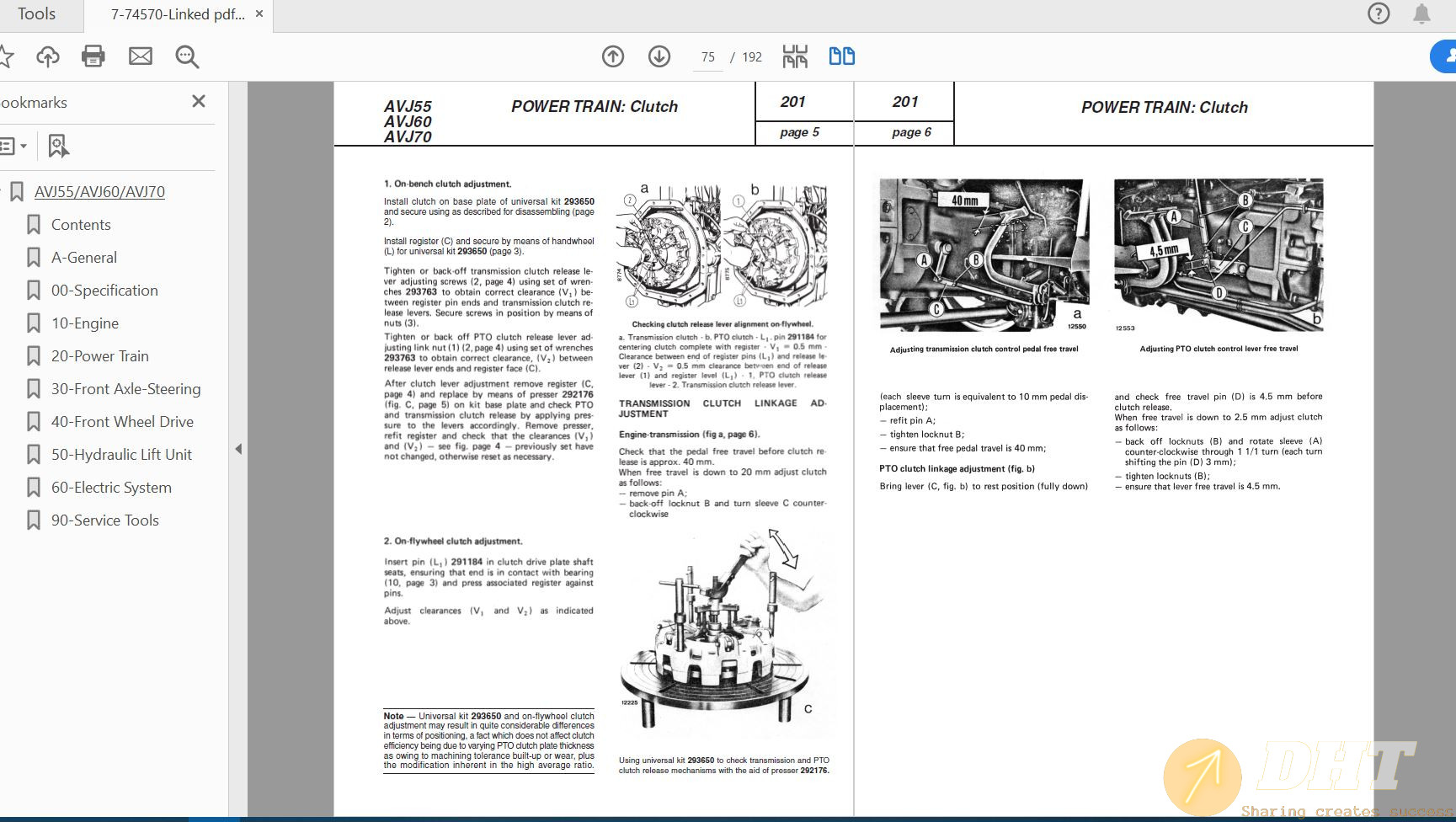
Task: Select the 50-Hydraulic Lift Unit bookmark
Action: pos(121,455)
